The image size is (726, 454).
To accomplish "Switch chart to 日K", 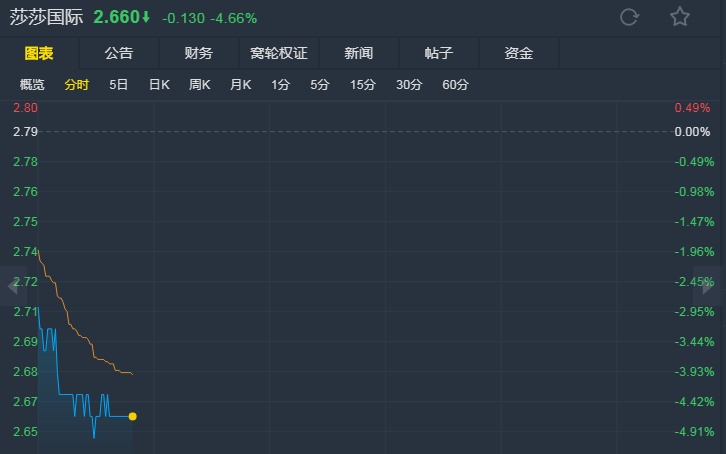I will pyautogui.click(x=159, y=85).
